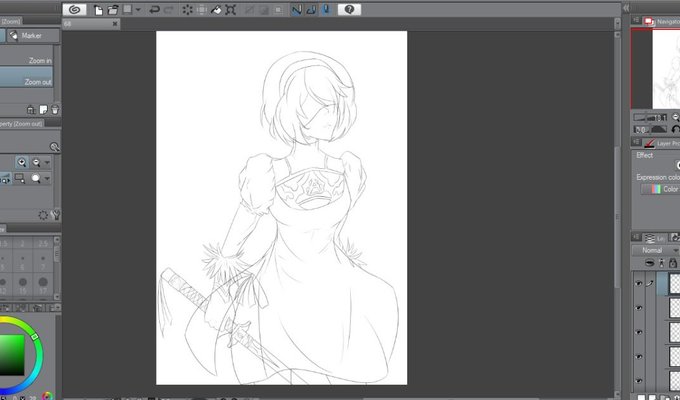680x400 pixels.
Task: Hide the third layer eye icon
Action: coord(639,332)
